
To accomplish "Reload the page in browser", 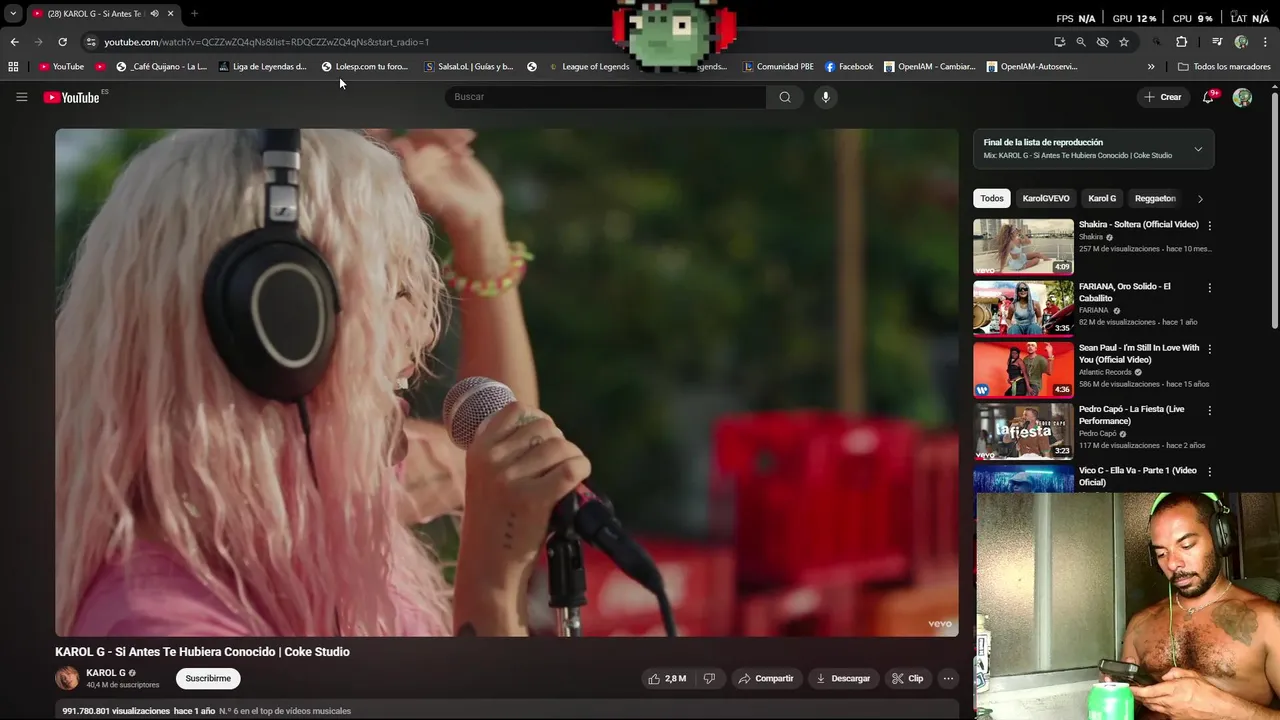I will [62, 42].
